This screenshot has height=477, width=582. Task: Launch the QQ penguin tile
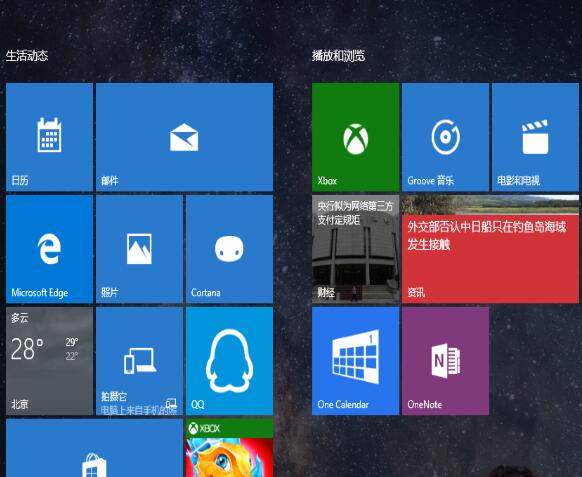(229, 361)
